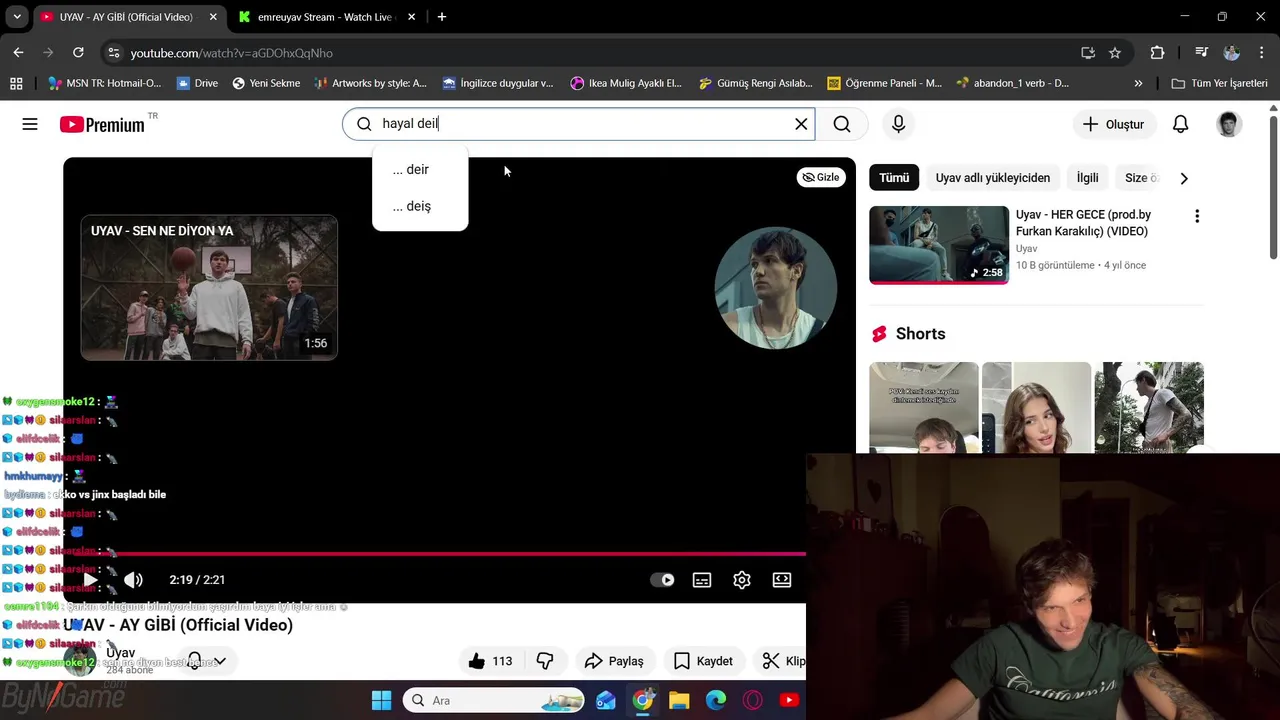Open the account avatar menu
1280x720 pixels.
[1229, 124]
